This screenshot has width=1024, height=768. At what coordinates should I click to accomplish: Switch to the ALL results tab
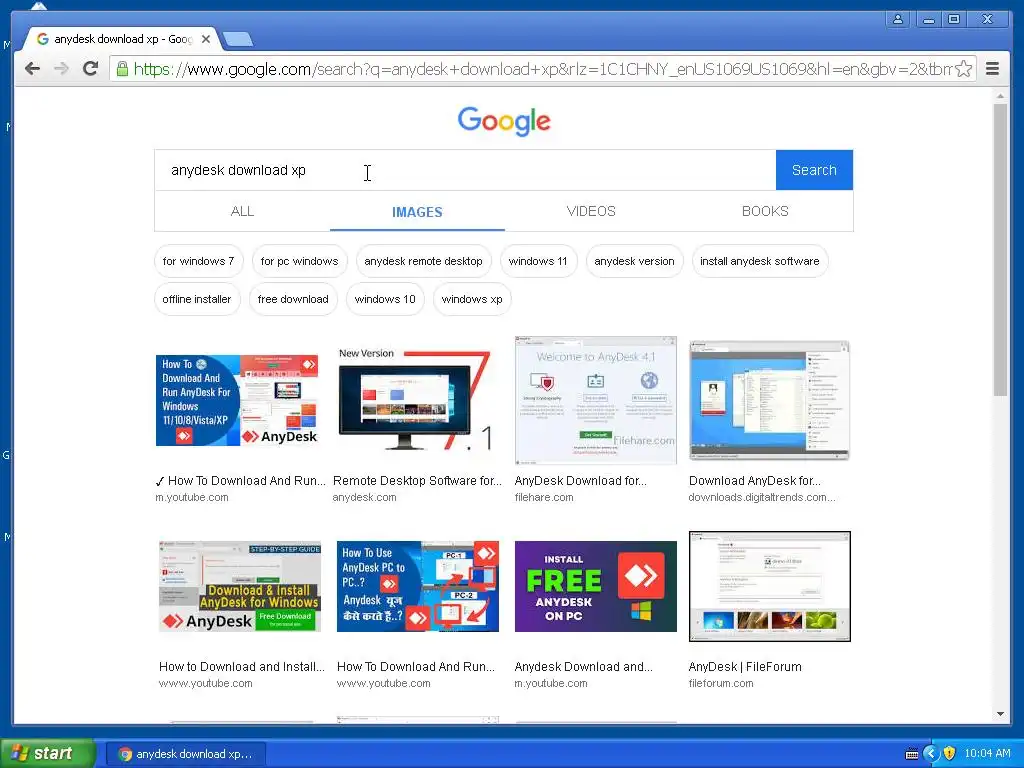point(242,212)
